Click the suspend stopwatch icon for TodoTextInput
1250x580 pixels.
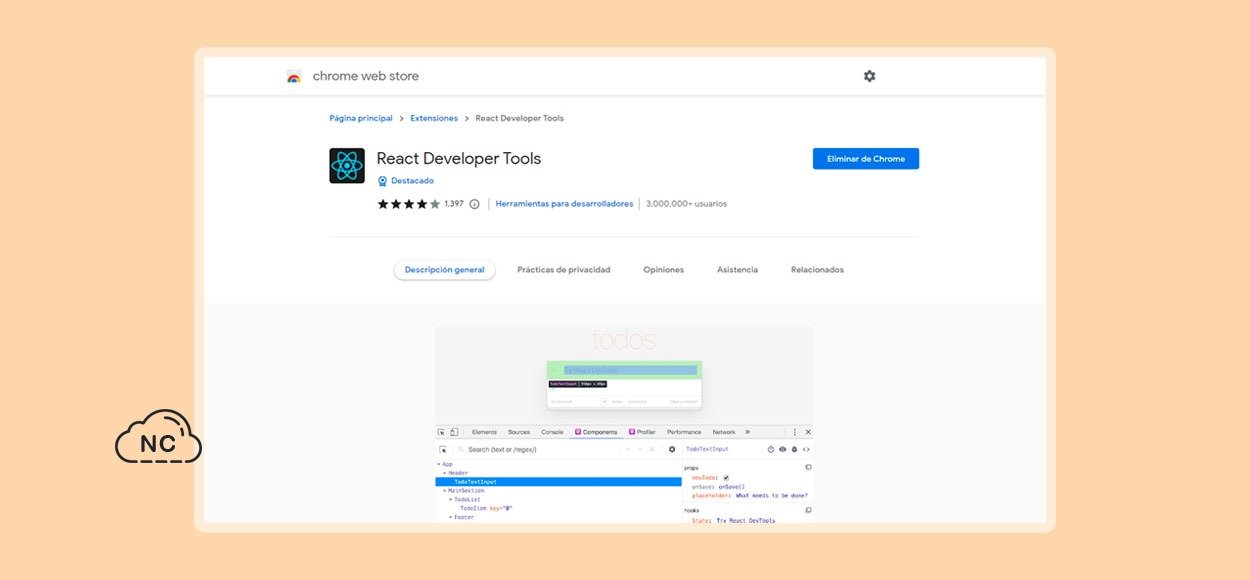click(771, 450)
